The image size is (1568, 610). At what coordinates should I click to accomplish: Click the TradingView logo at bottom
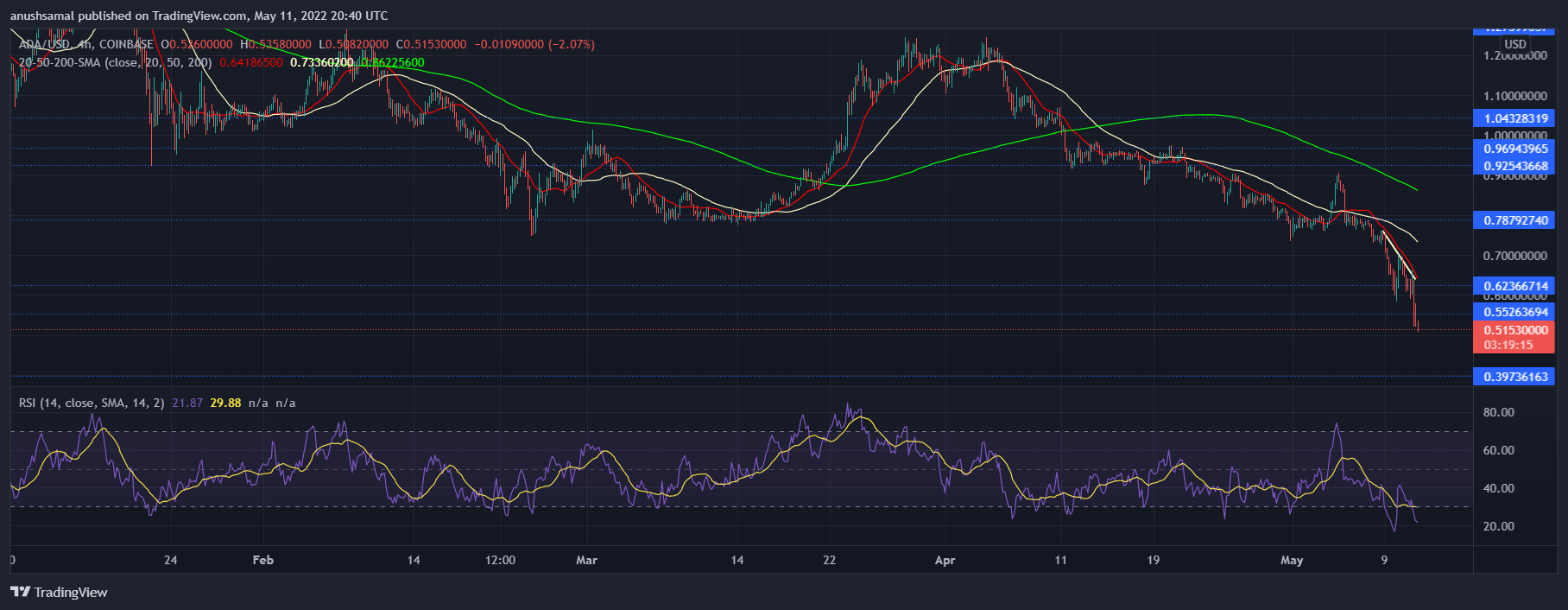tap(59, 592)
